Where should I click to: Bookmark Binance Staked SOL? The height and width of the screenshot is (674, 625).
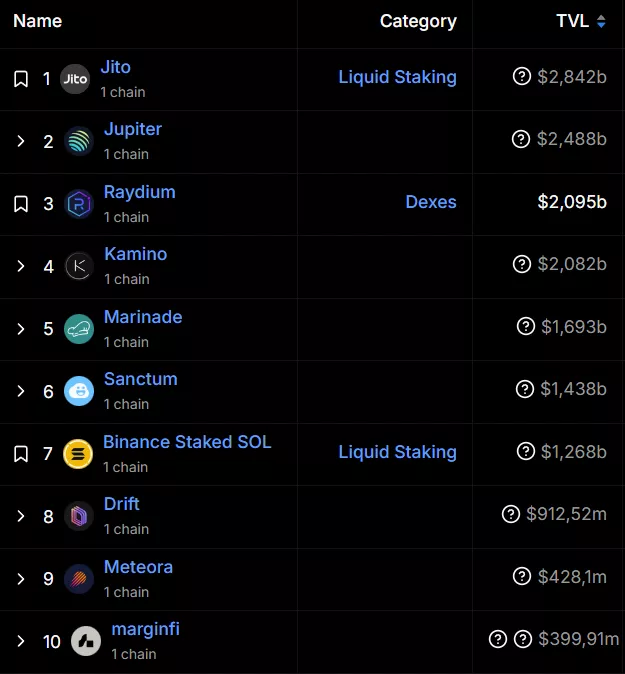21,454
